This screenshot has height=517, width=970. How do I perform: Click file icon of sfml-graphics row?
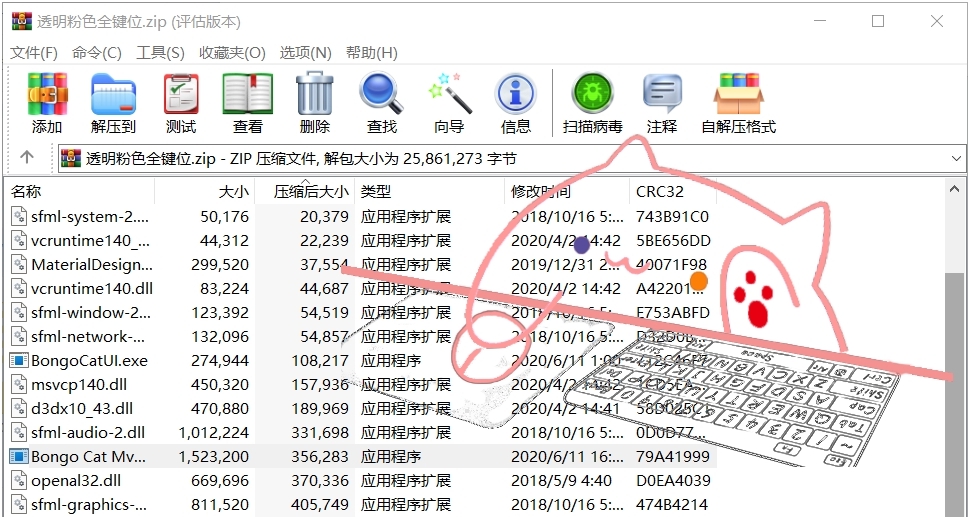(x=20, y=504)
